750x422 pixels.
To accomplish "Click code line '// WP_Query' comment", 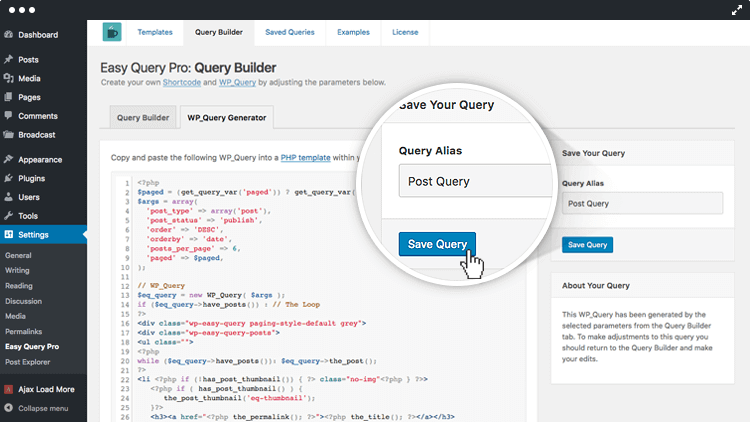I will (161, 286).
